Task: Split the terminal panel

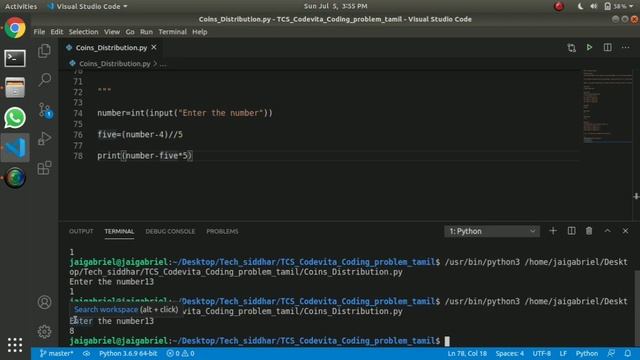Action: click(571, 231)
